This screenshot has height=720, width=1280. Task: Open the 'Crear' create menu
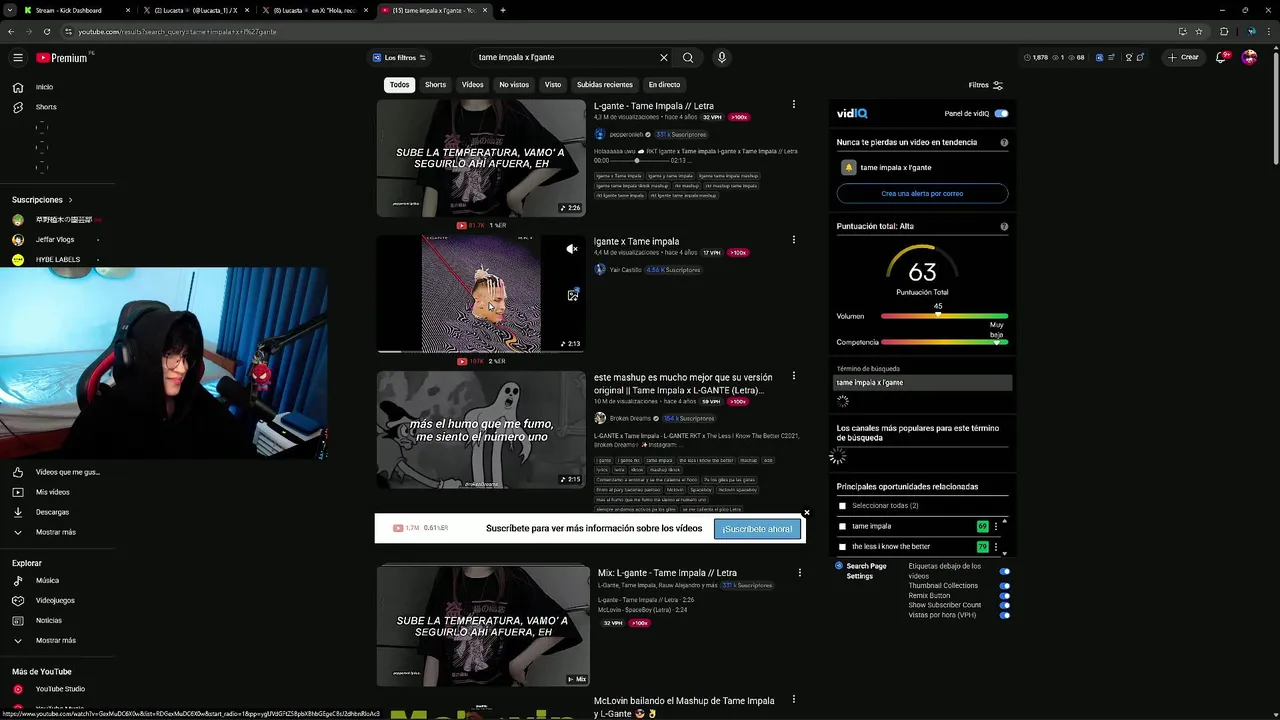[1183, 57]
